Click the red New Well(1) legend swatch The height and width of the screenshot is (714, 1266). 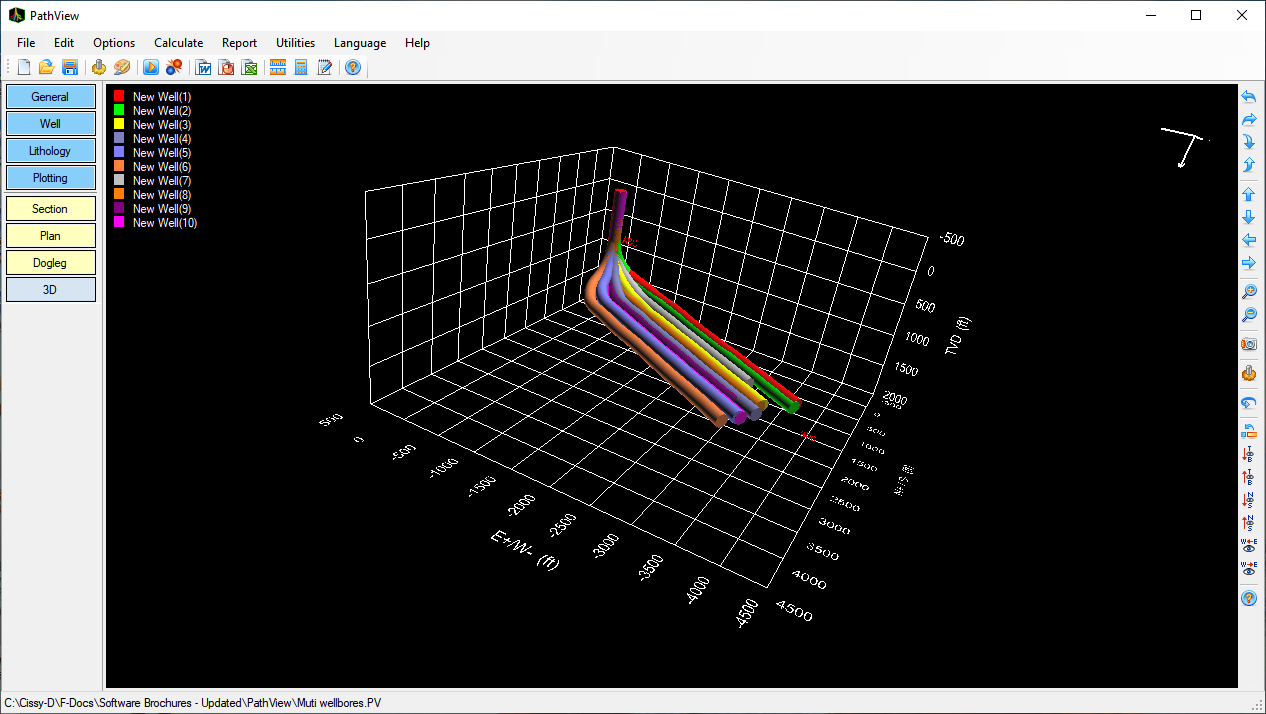119,97
